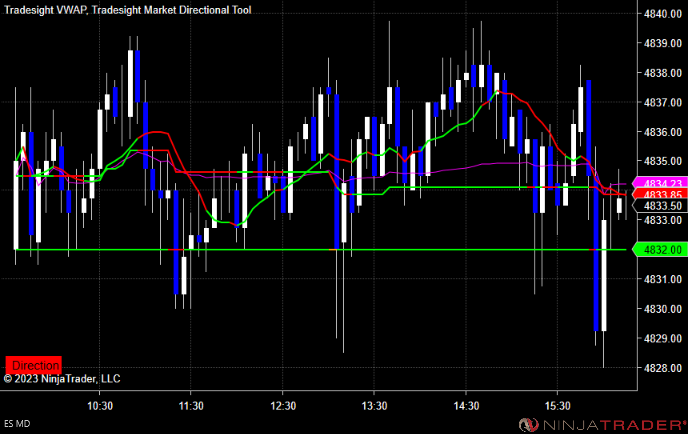The height and width of the screenshot is (434, 688).
Task: Click the 4839.00 price axis label
Action: [x=663, y=43]
